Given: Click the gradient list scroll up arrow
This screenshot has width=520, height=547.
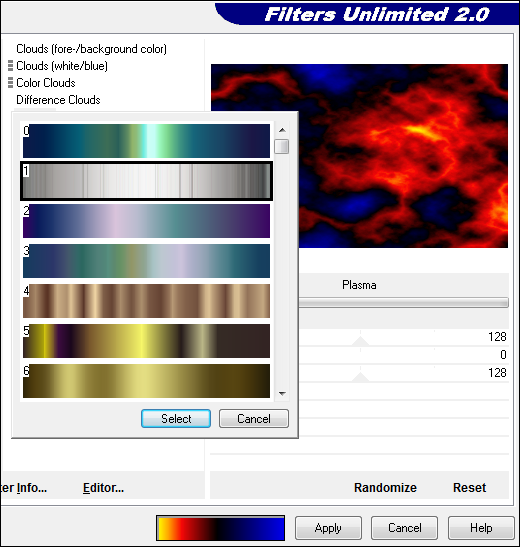Looking at the screenshot, I should pyautogui.click(x=282, y=130).
